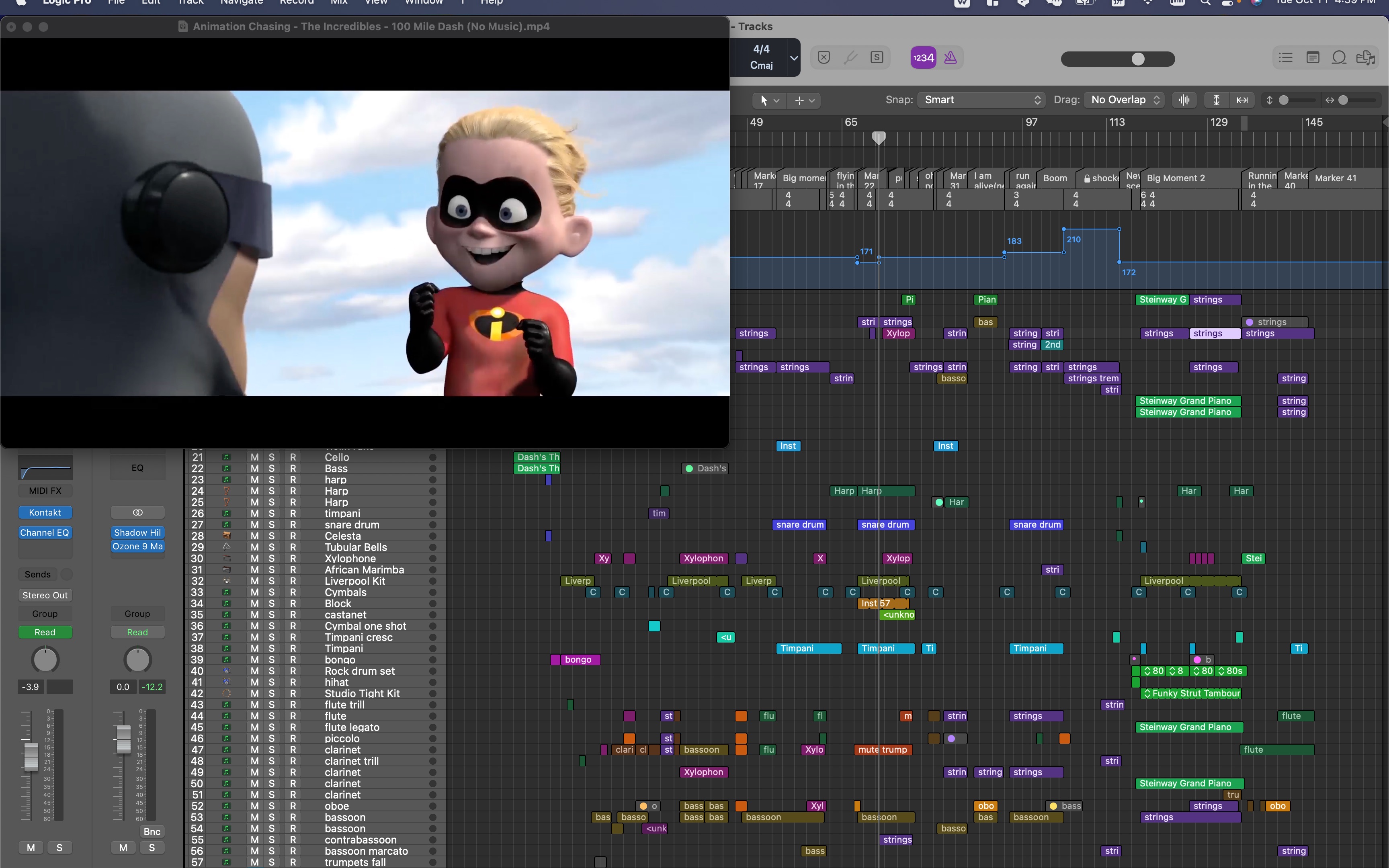The height and width of the screenshot is (868, 1389).
Task: Click the Sends button
Action: coord(38,574)
